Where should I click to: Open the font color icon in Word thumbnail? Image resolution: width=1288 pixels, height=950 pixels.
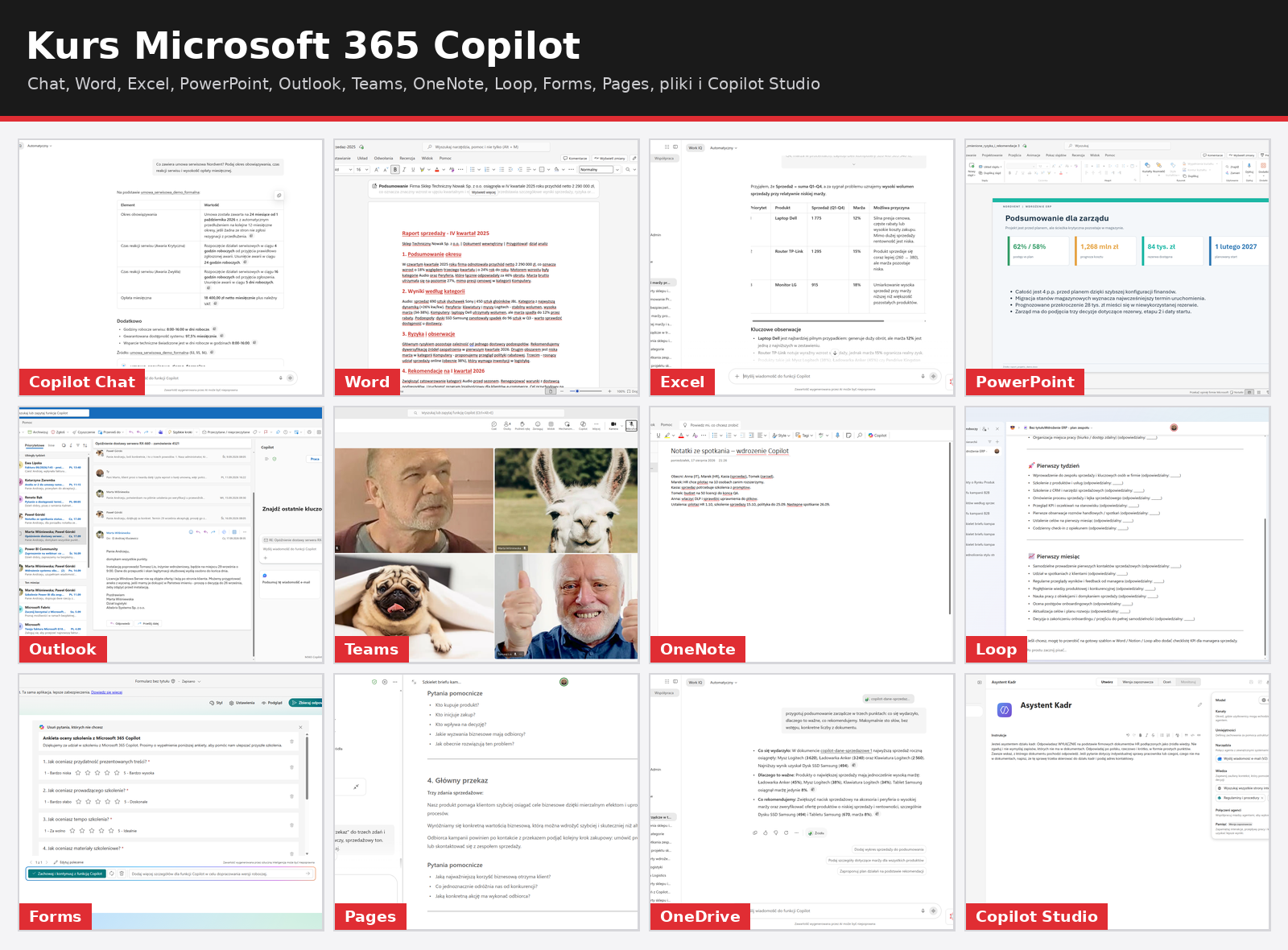point(437,170)
